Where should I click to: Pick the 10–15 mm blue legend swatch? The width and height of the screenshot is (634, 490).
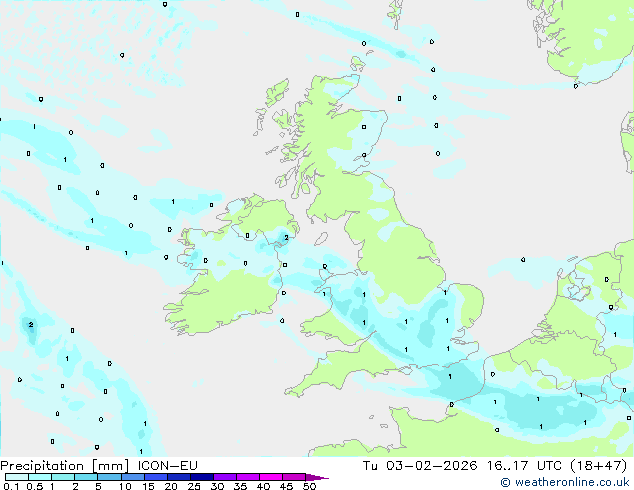pos(132,477)
